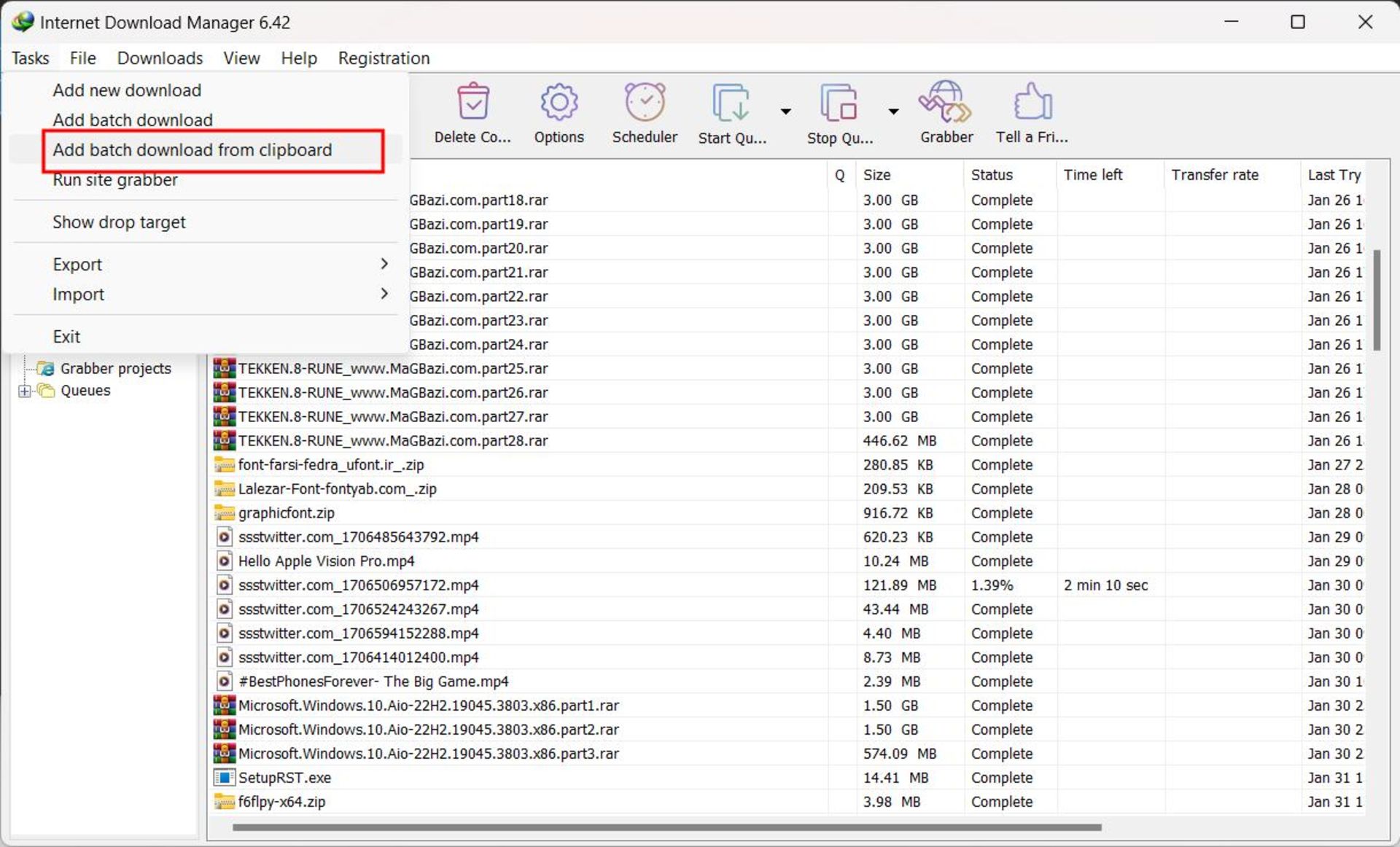Click the RAR icon of Windows.10 part3.rar

click(224, 753)
